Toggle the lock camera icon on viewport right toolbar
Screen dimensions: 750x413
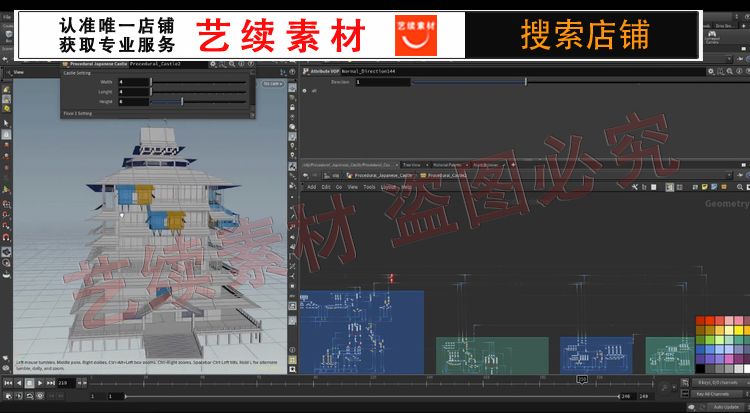coord(292,107)
